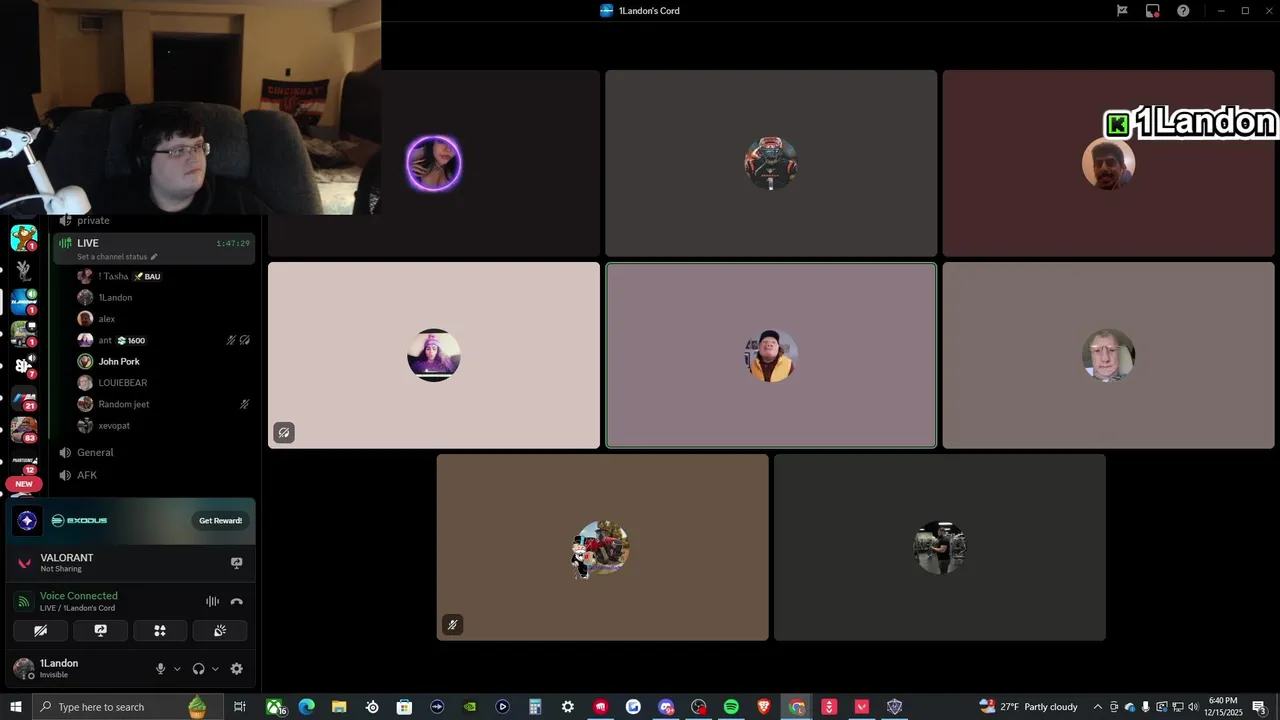Click Get Reward! on Exodus banner
Image resolution: width=1280 pixels, height=720 pixels.
pyautogui.click(x=220, y=520)
